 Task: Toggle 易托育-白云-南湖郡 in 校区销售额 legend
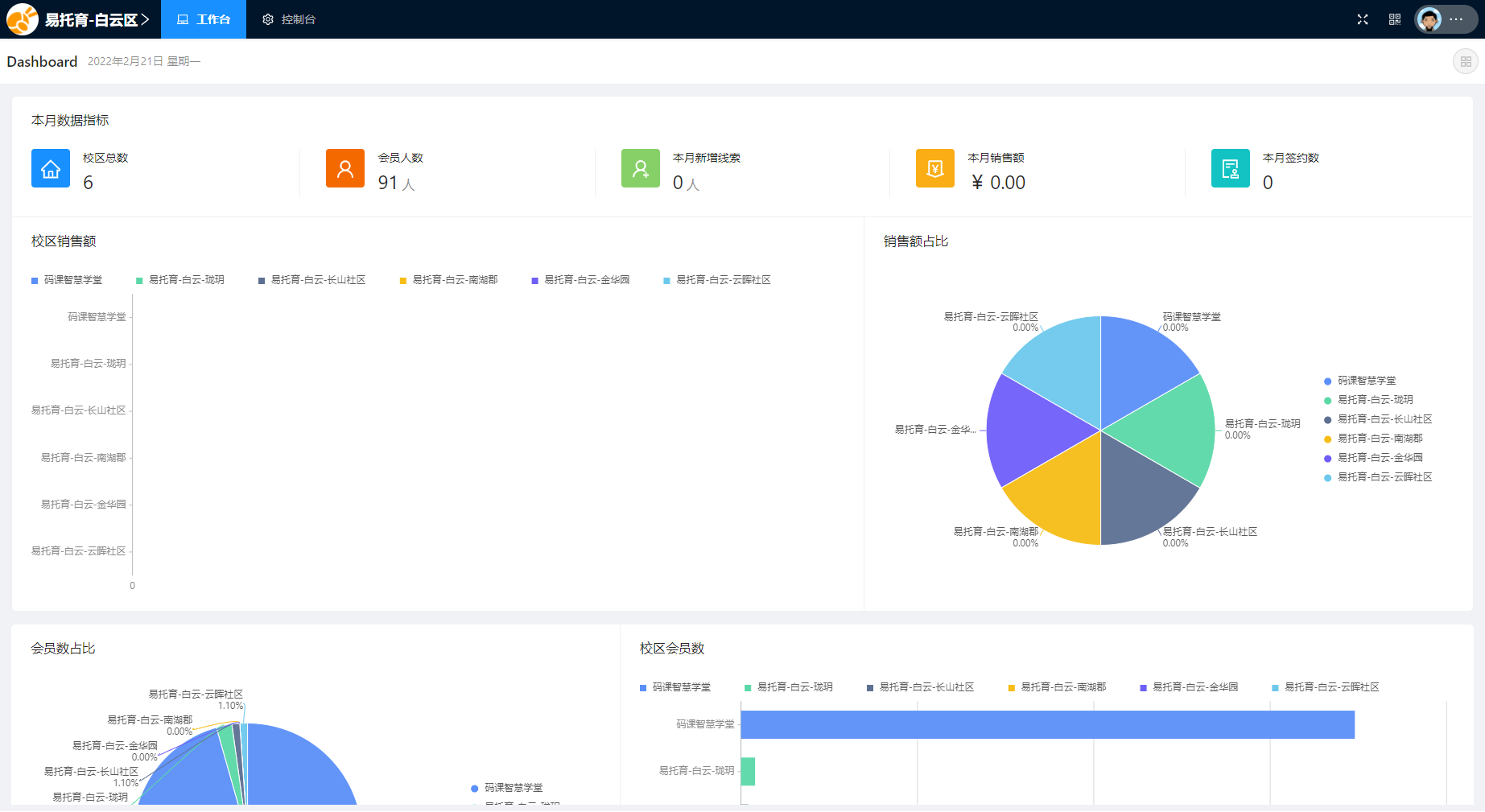(x=449, y=280)
